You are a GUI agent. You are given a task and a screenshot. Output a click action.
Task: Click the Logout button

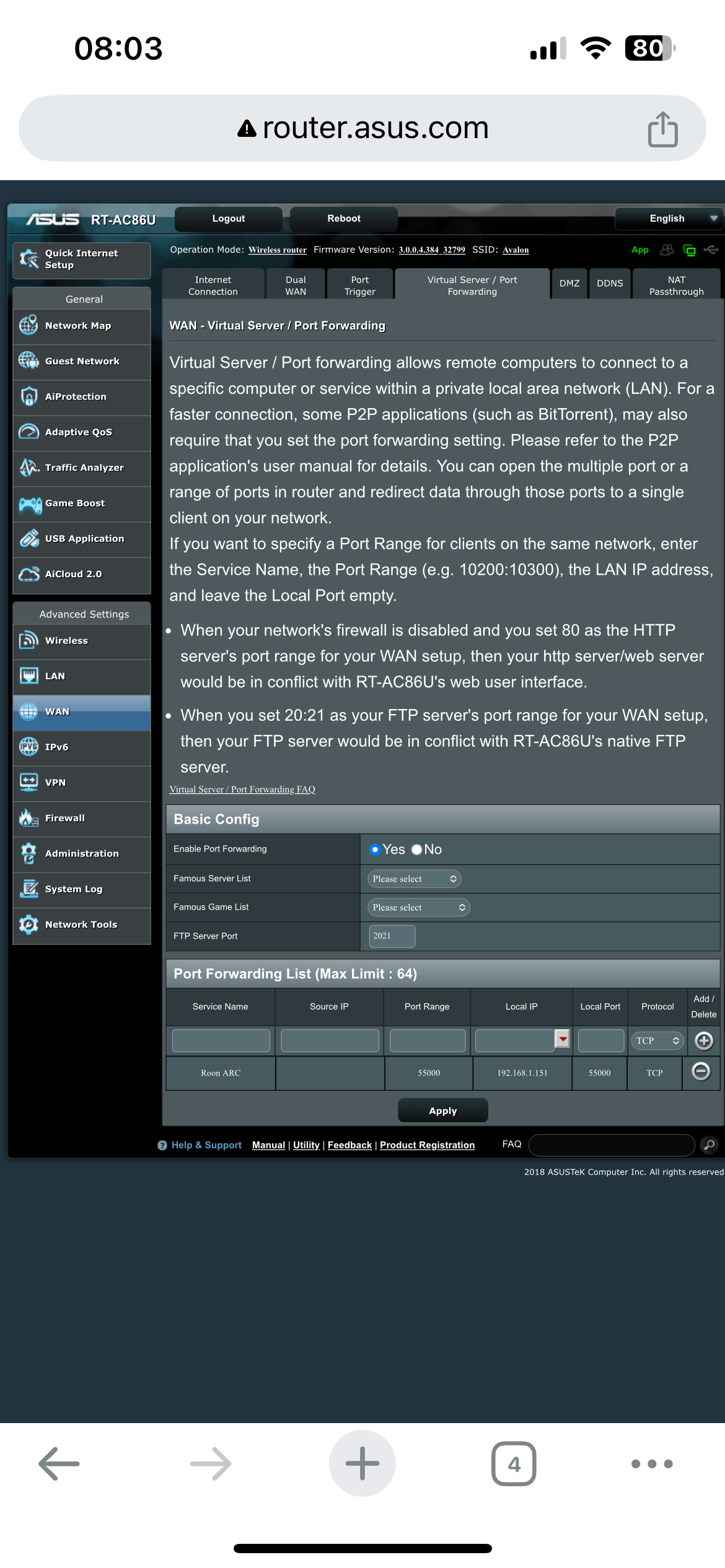(229, 219)
